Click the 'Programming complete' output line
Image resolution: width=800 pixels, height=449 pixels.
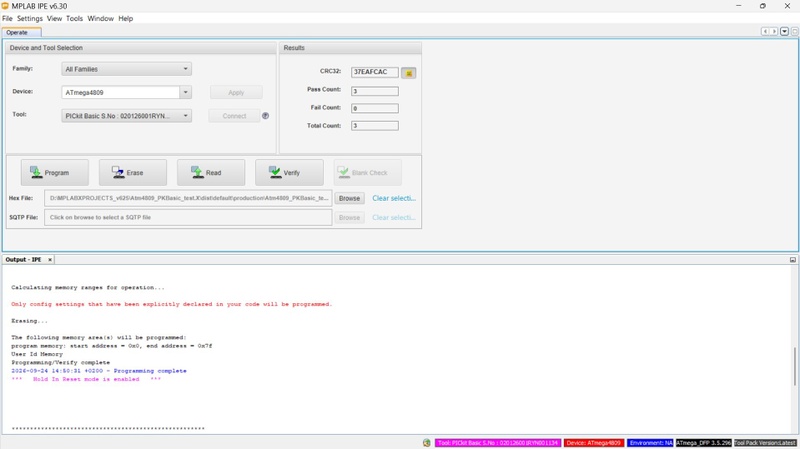[99, 371]
